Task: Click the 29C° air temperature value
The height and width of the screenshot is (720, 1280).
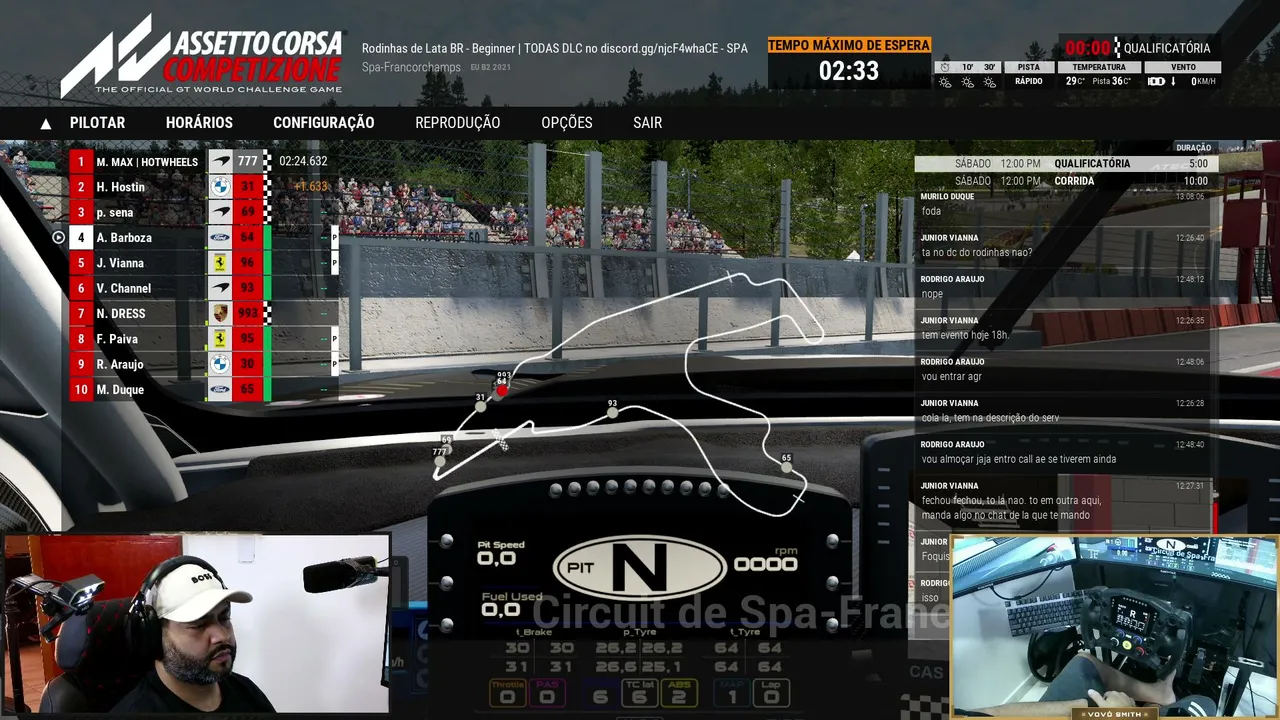Action: click(x=1075, y=82)
